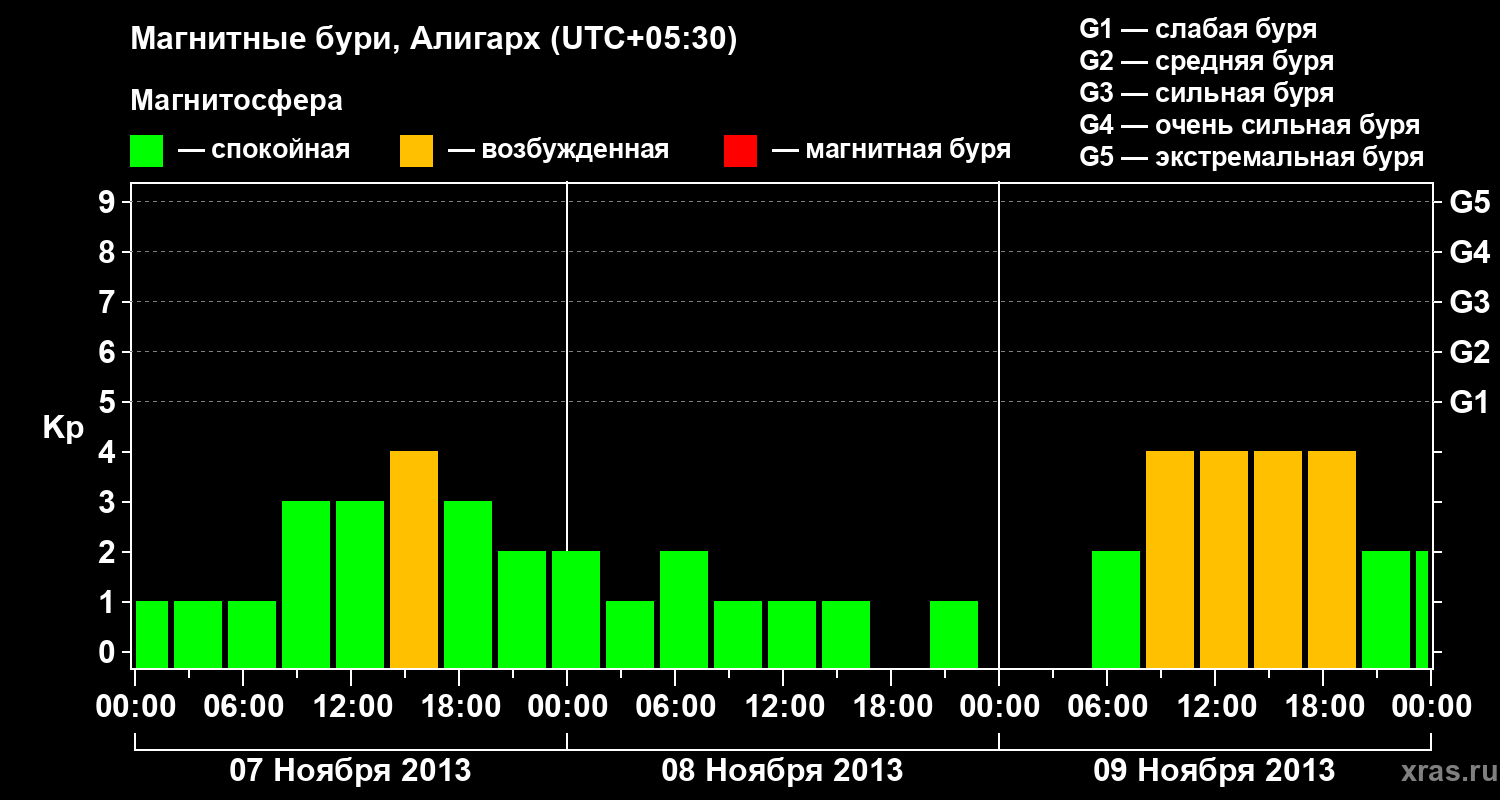Click the '— спокойная' legend text
1500x800 pixels.
pyautogui.click(x=264, y=150)
